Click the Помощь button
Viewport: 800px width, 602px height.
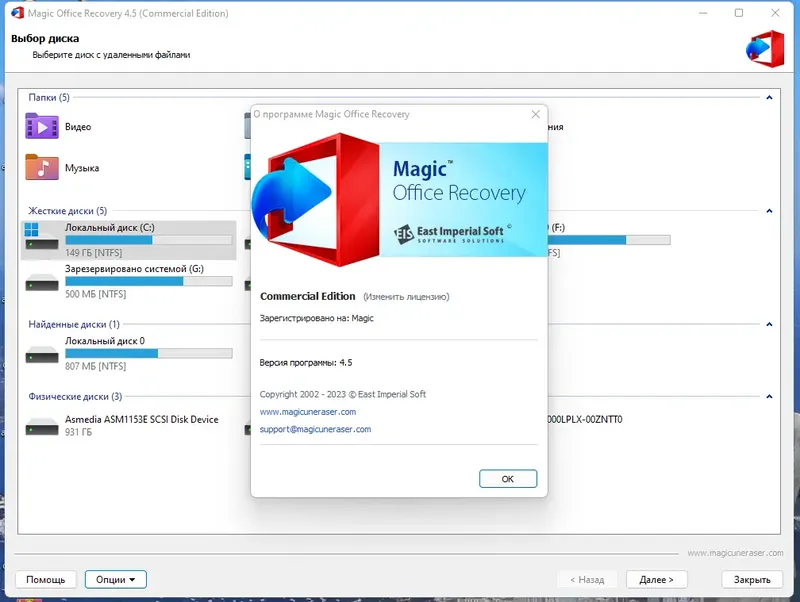[45, 580]
